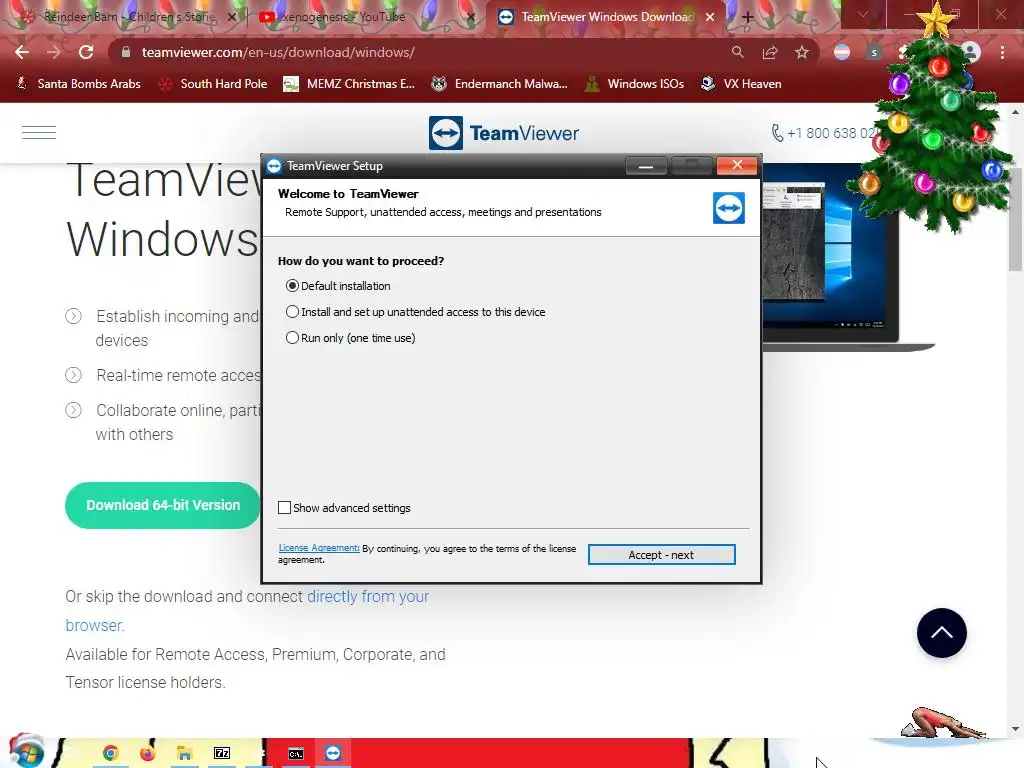Open Chrome from the taskbar
Viewport: 1024px width, 768px height.
[x=110, y=753]
